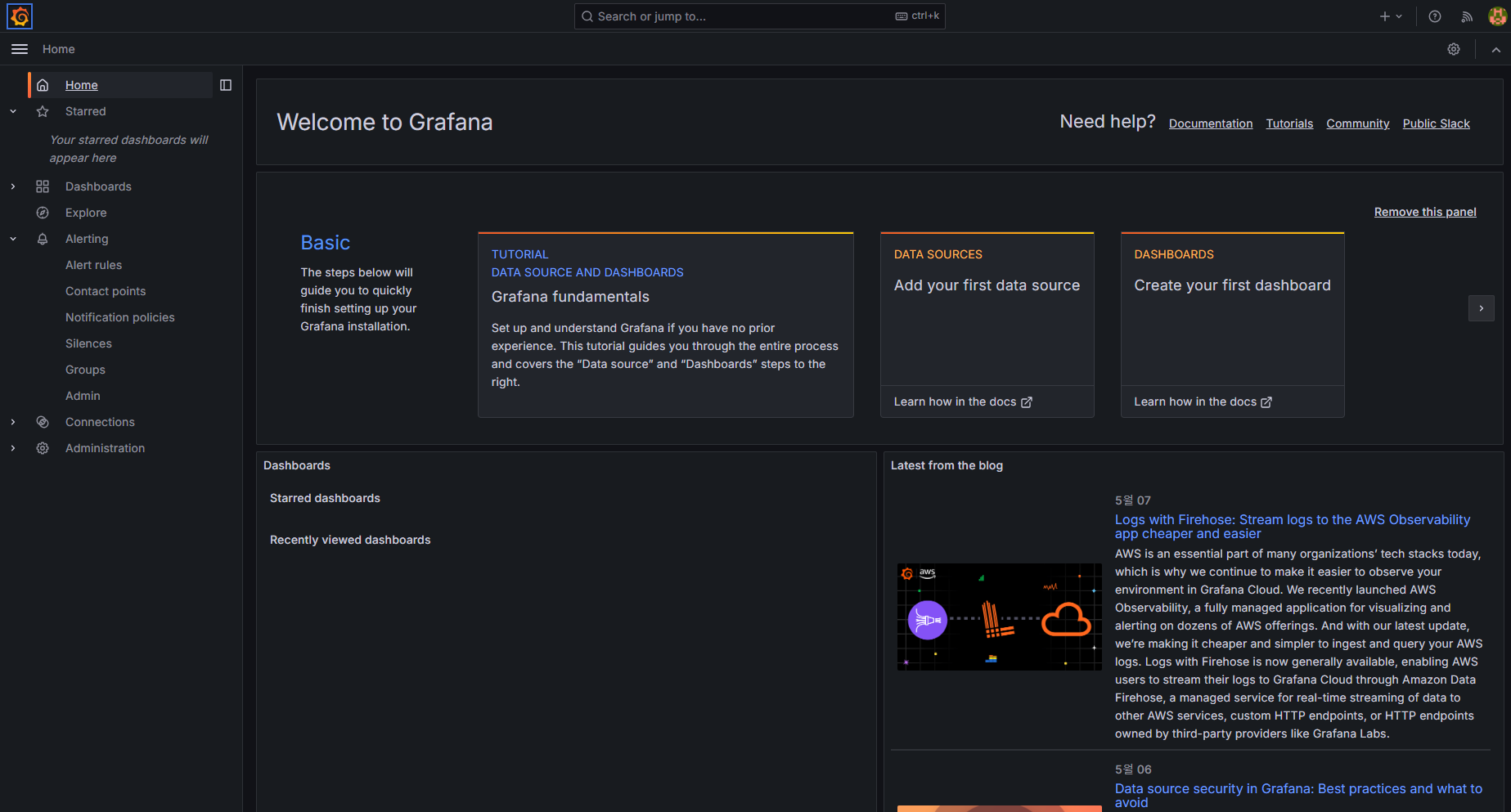Click the Starred dashboards heading
The image size is (1511, 812).
[x=325, y=498]
